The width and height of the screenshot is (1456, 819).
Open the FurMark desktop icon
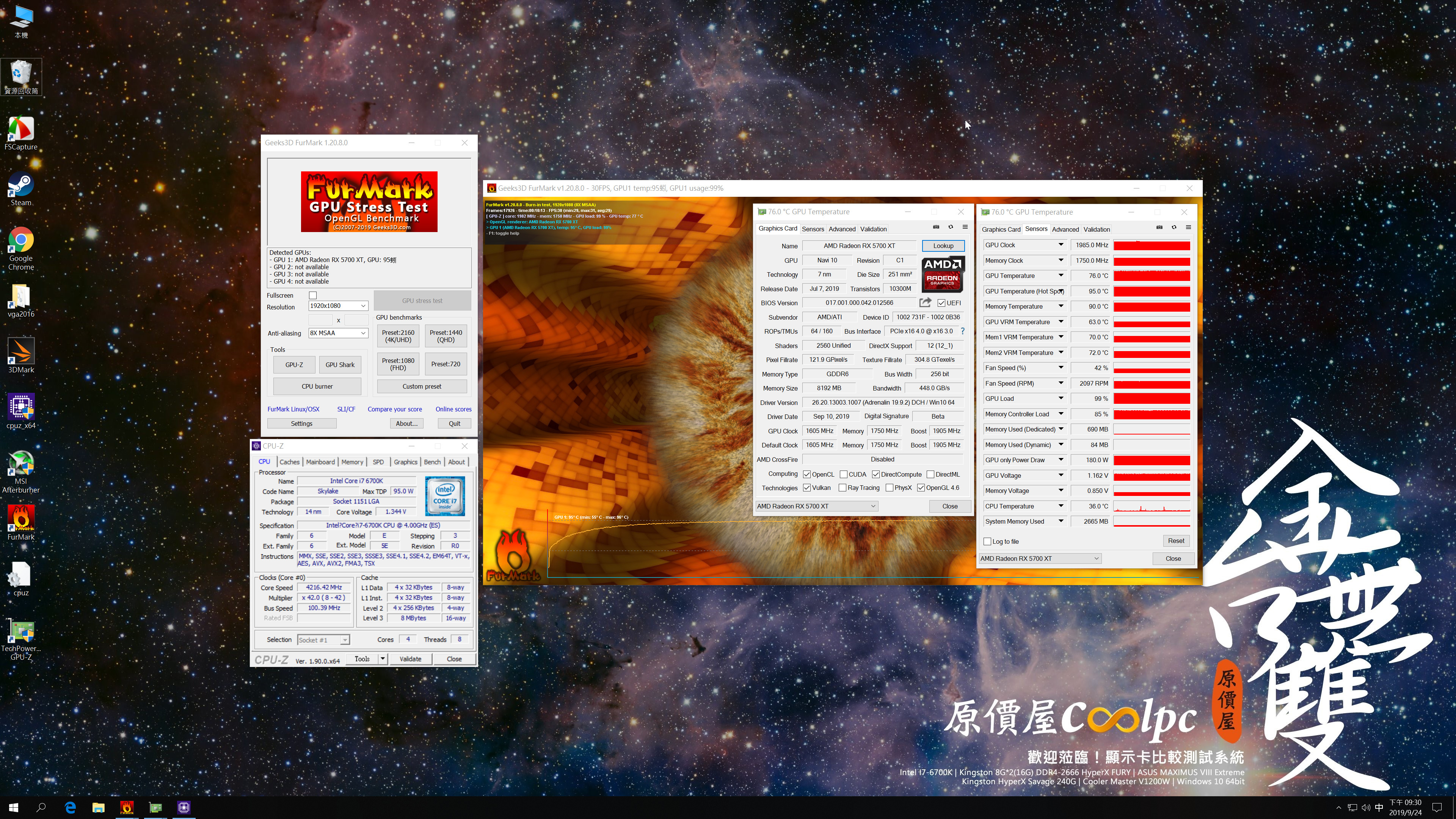coord(21,523)
